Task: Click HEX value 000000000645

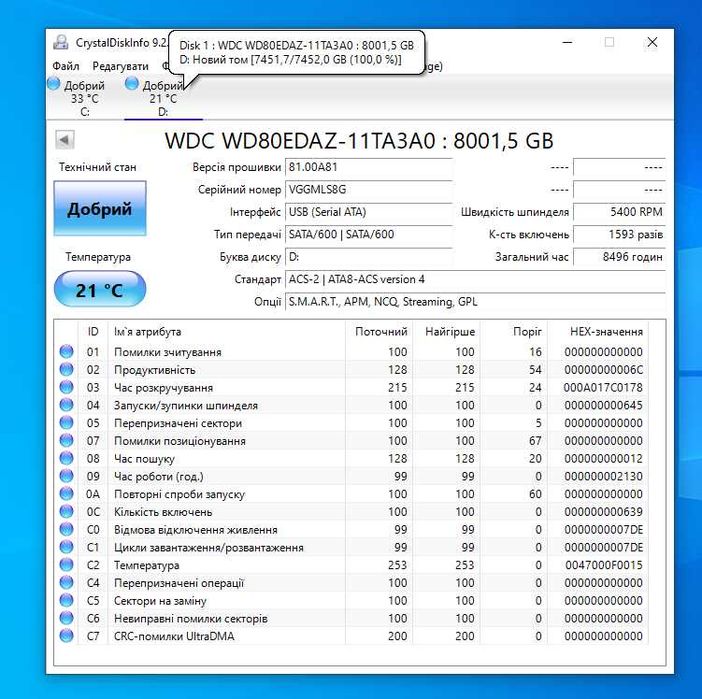Action: (x=603, y=405)
